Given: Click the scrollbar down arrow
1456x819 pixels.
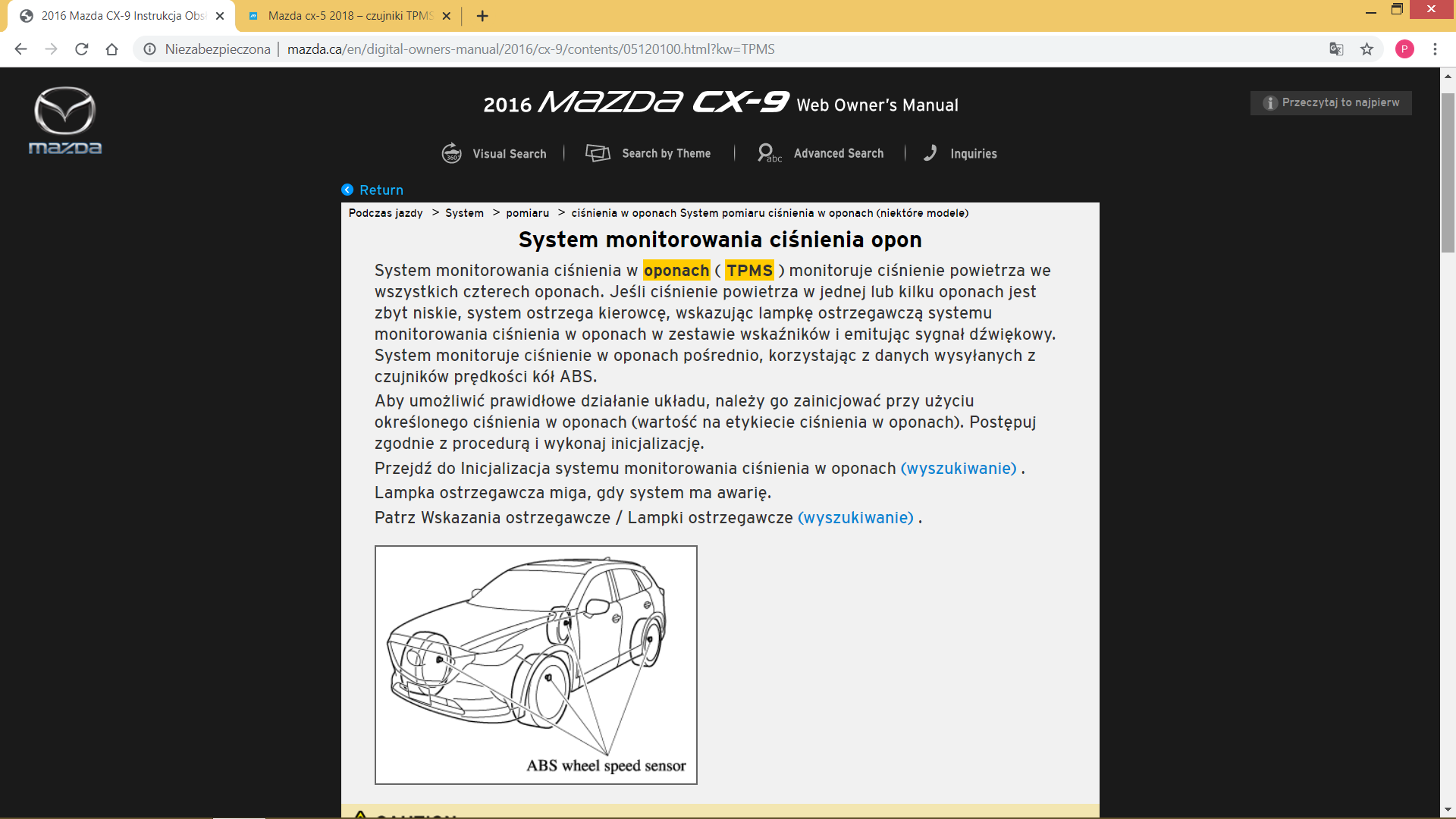Looking at the screenshot, I should (x=1448, y=810).
